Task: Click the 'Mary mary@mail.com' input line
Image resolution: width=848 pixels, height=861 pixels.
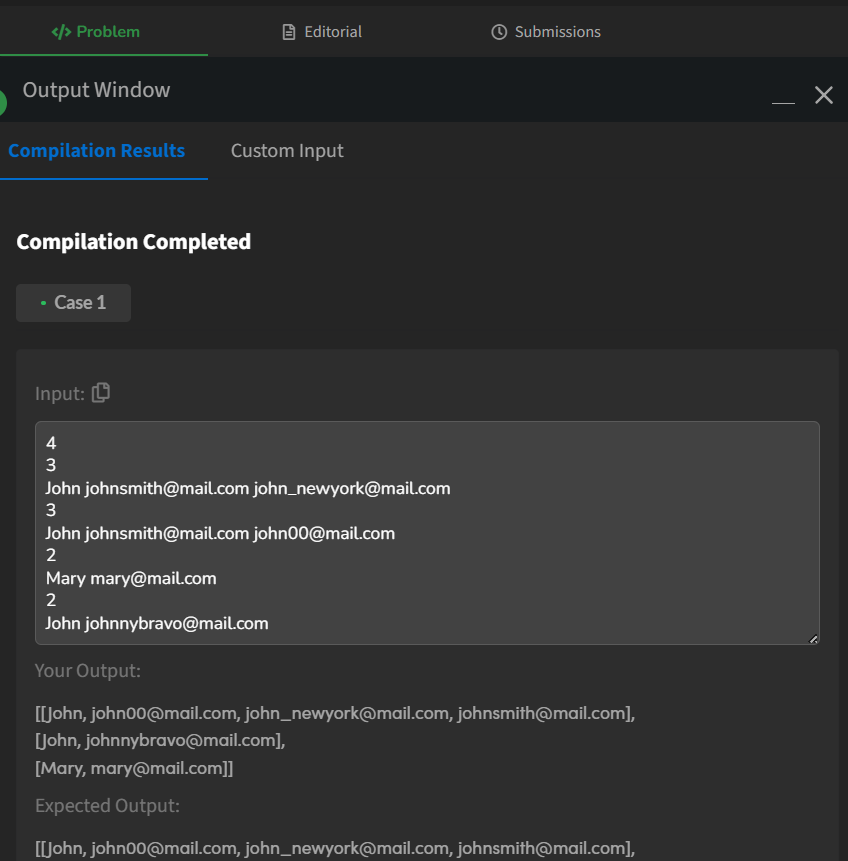Action: click(131, 578)
